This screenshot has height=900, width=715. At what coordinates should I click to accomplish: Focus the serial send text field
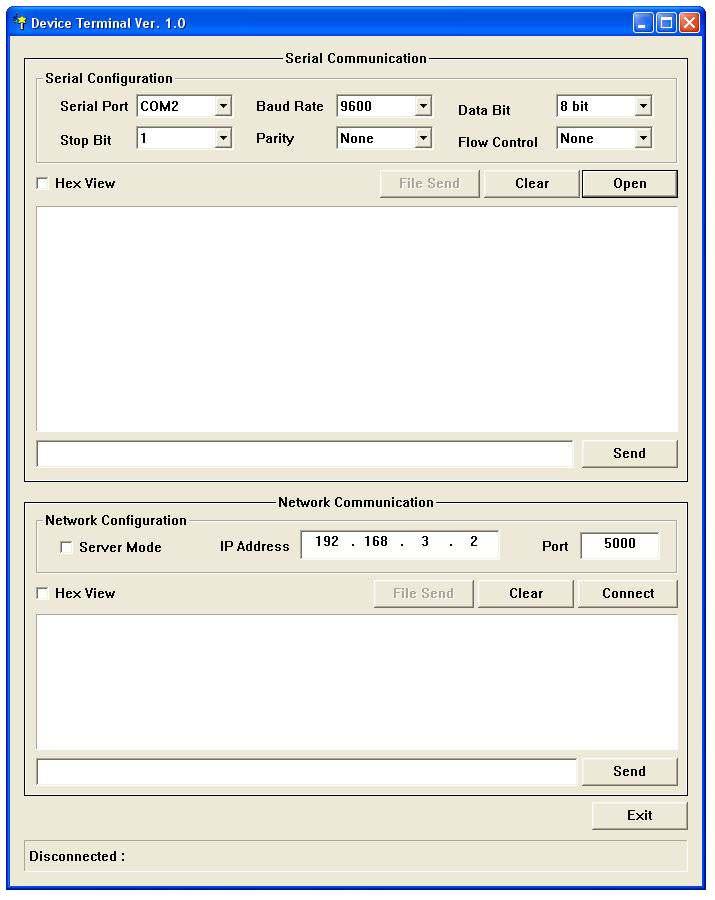(x=305, y=454)
